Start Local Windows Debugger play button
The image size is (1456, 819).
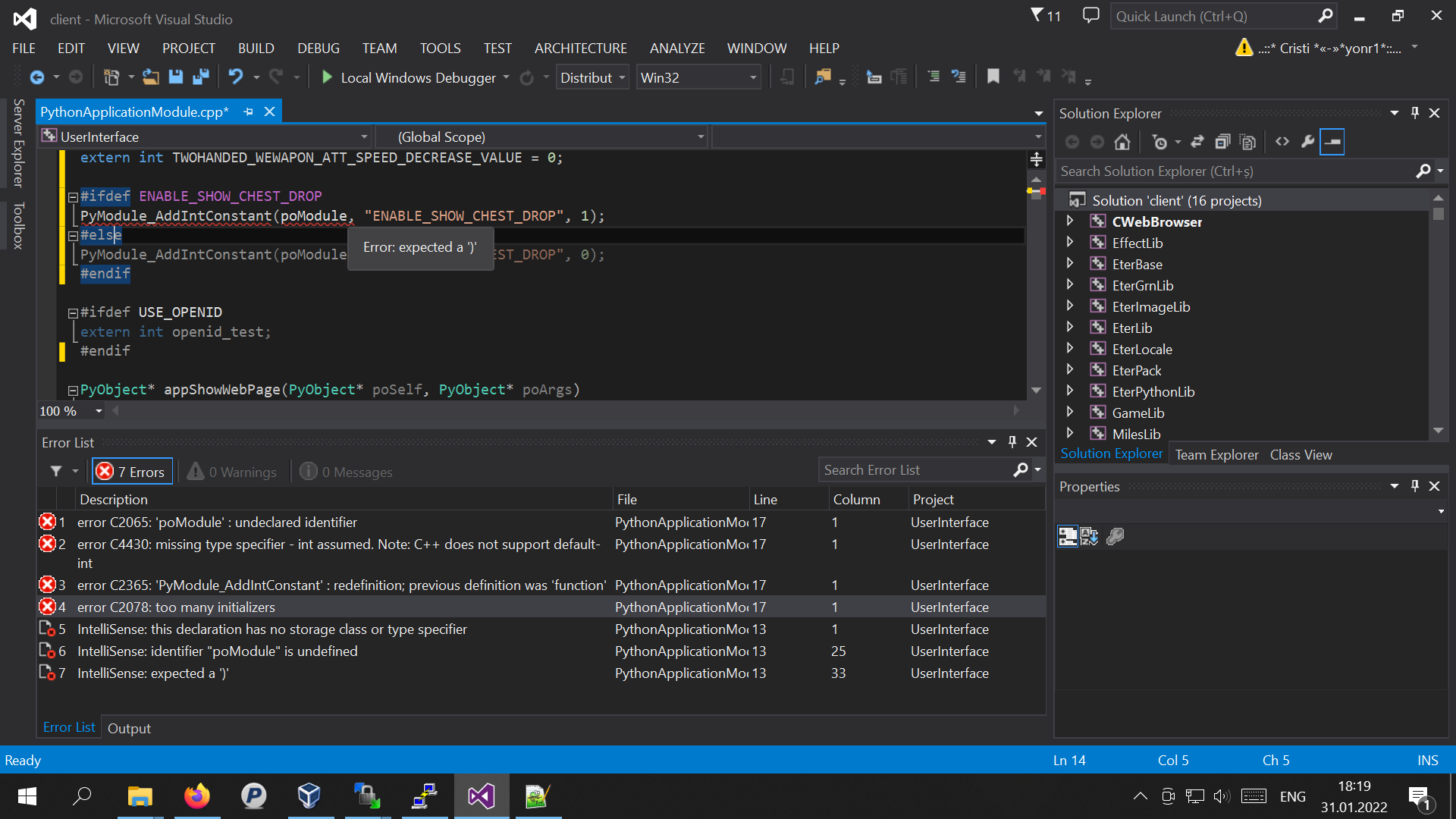[327, 77]
